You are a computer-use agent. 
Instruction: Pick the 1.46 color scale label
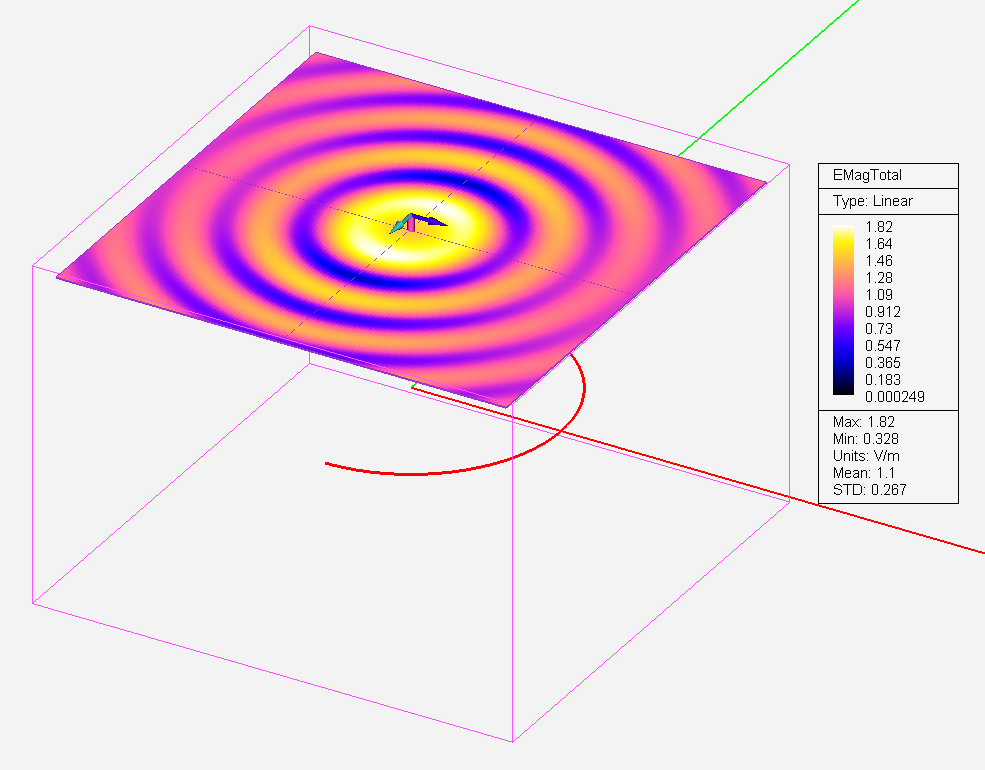[x=880, y=260]
